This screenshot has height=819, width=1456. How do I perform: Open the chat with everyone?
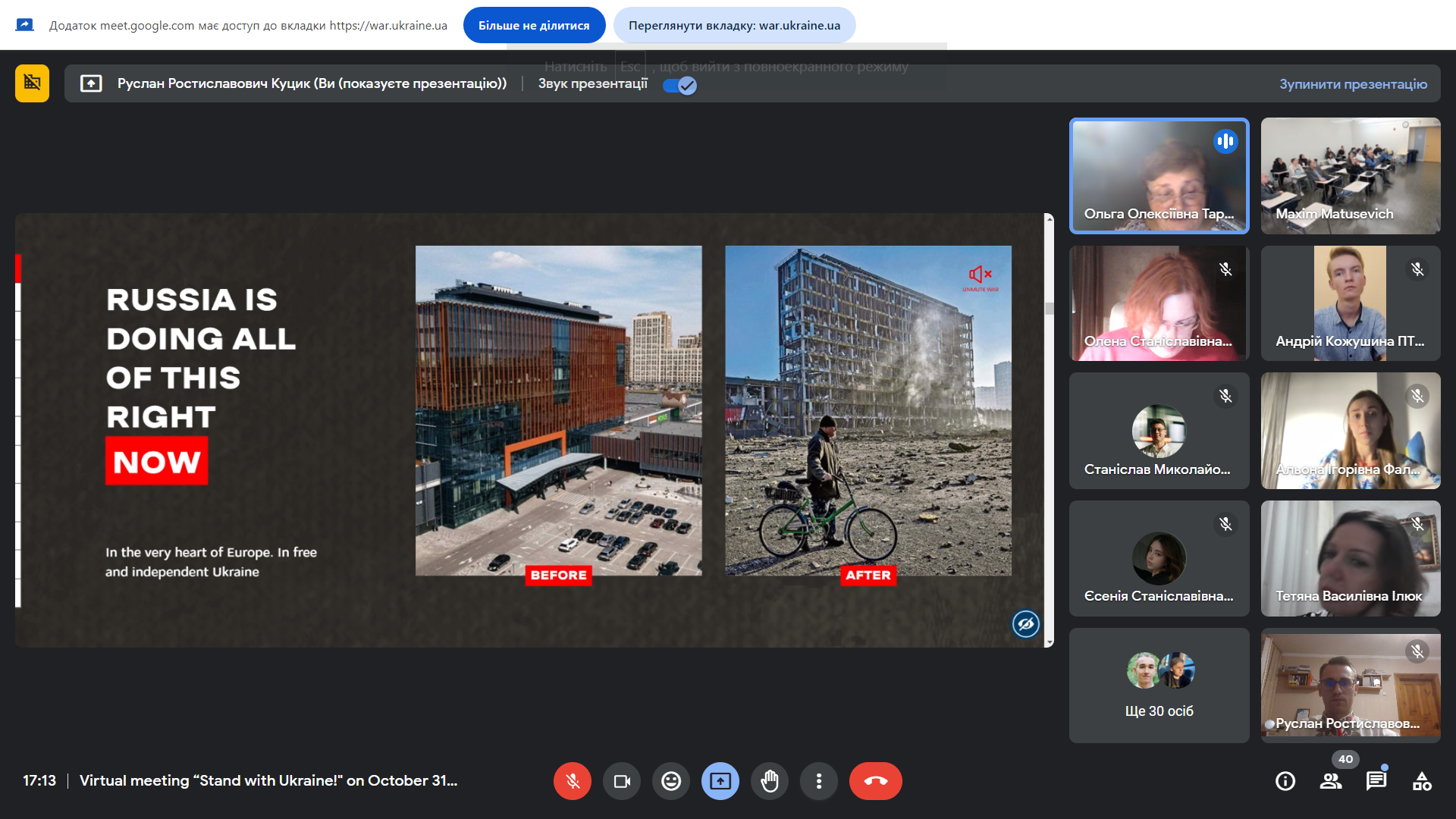pos(1376,781)
